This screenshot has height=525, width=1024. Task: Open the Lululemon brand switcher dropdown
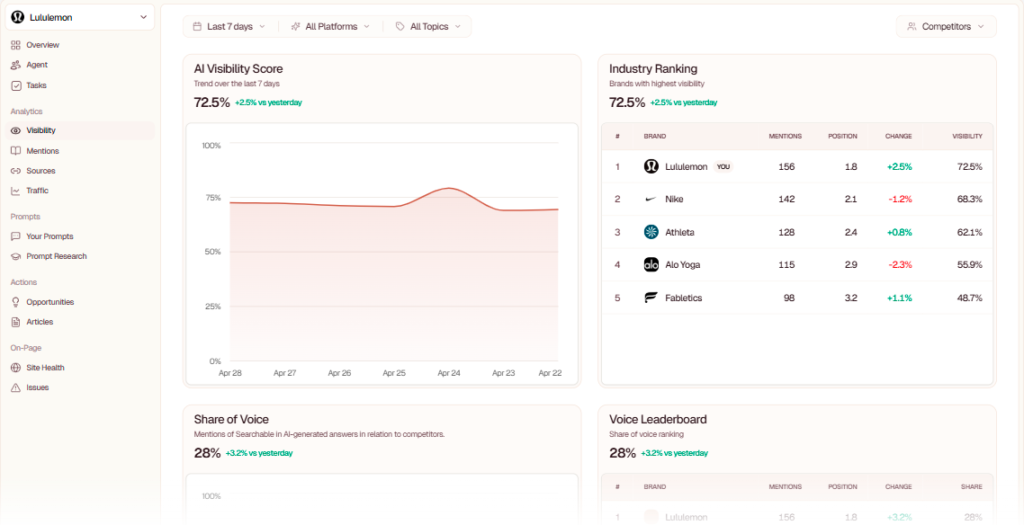click(80, 18)
